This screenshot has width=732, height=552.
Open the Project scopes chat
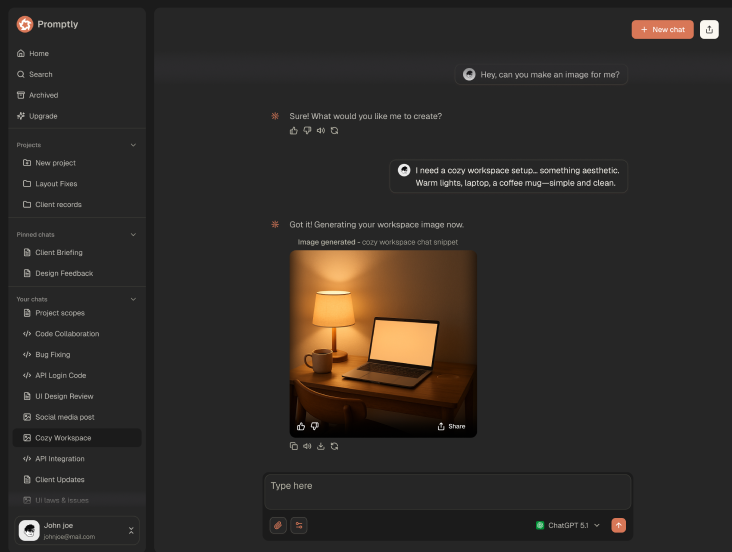[60, 313]
